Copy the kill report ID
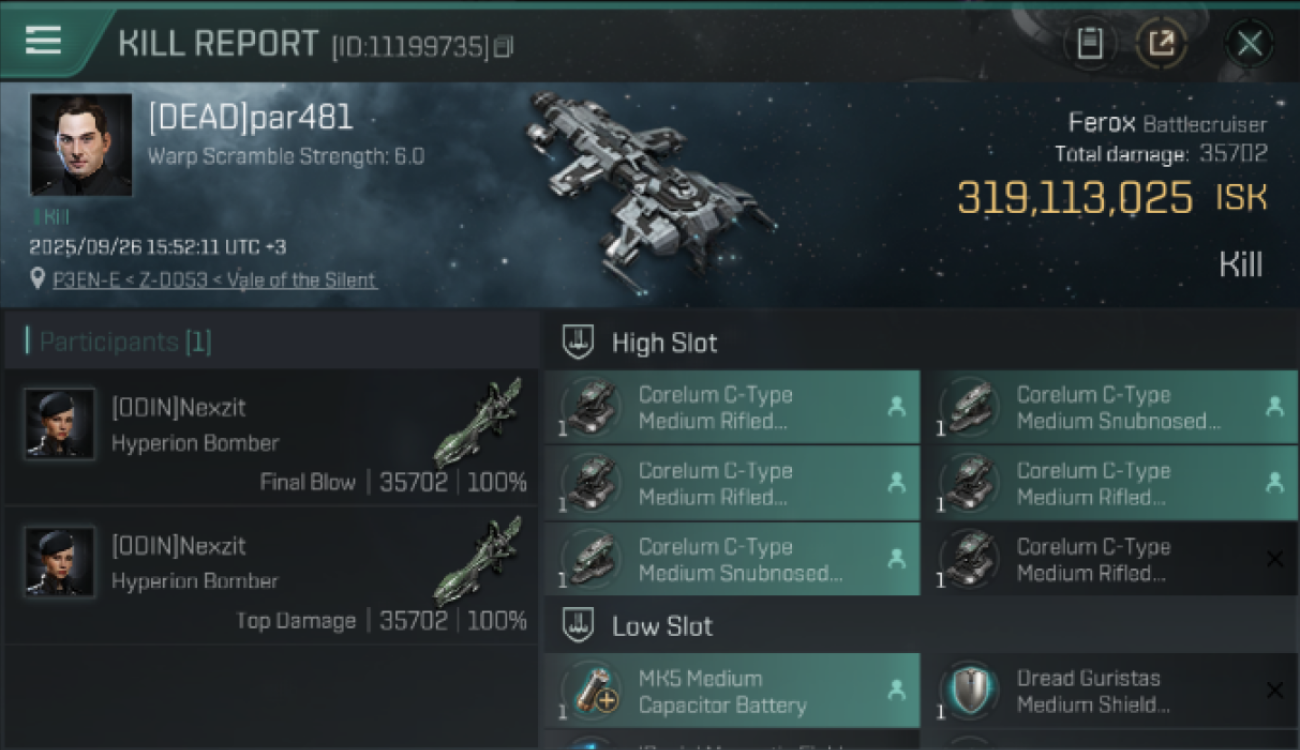Screen dimensions: 1300x750 click(504, 46)
